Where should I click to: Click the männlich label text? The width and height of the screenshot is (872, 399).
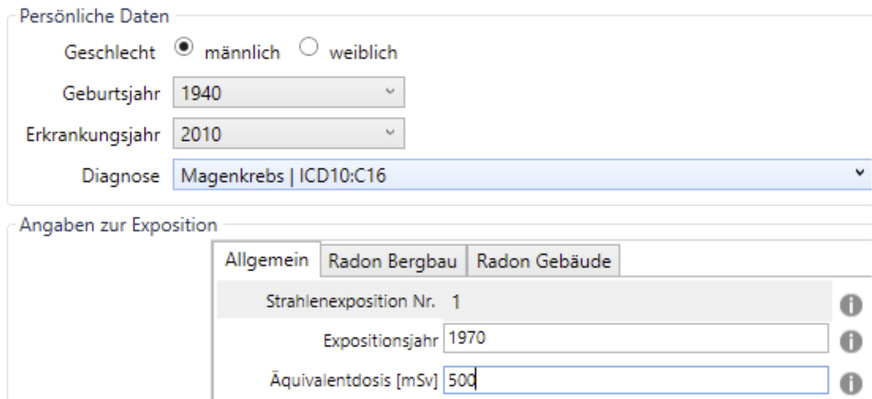[x=242, y=52]
